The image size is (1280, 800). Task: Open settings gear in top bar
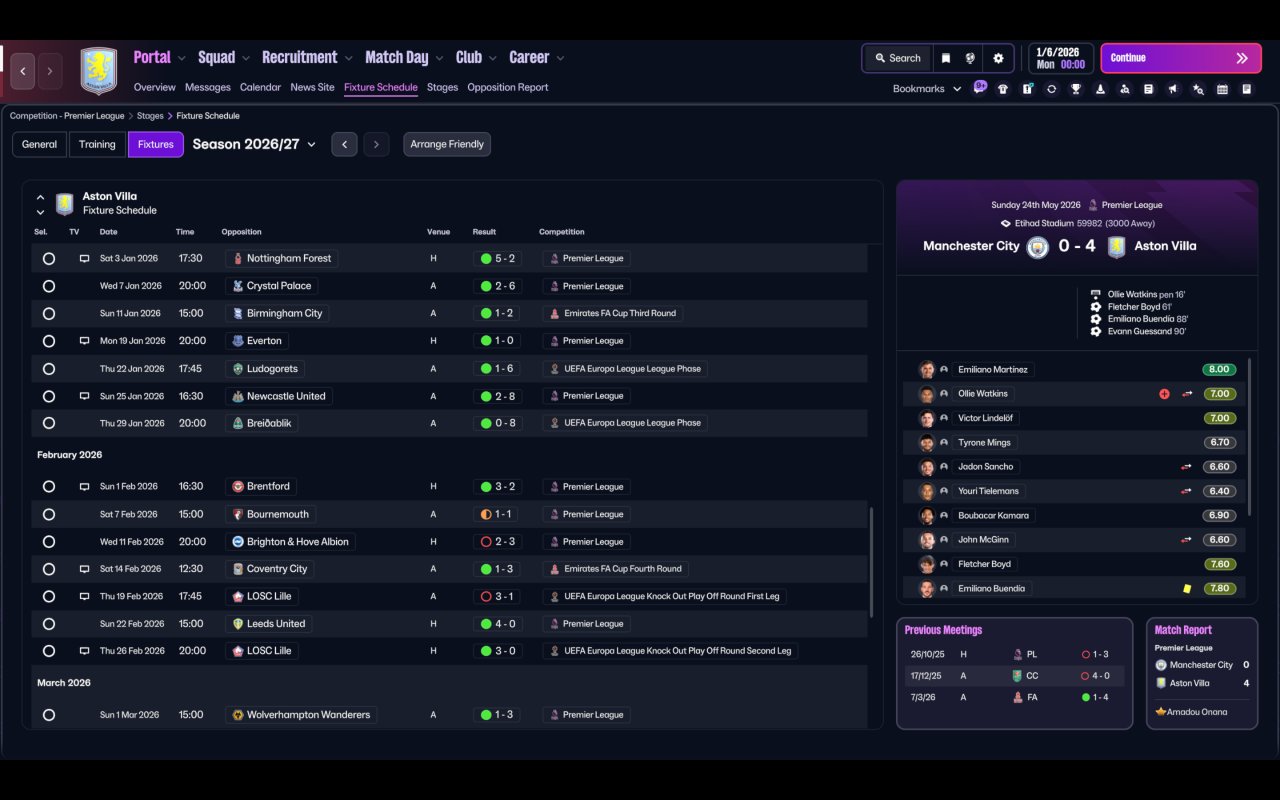998,58
